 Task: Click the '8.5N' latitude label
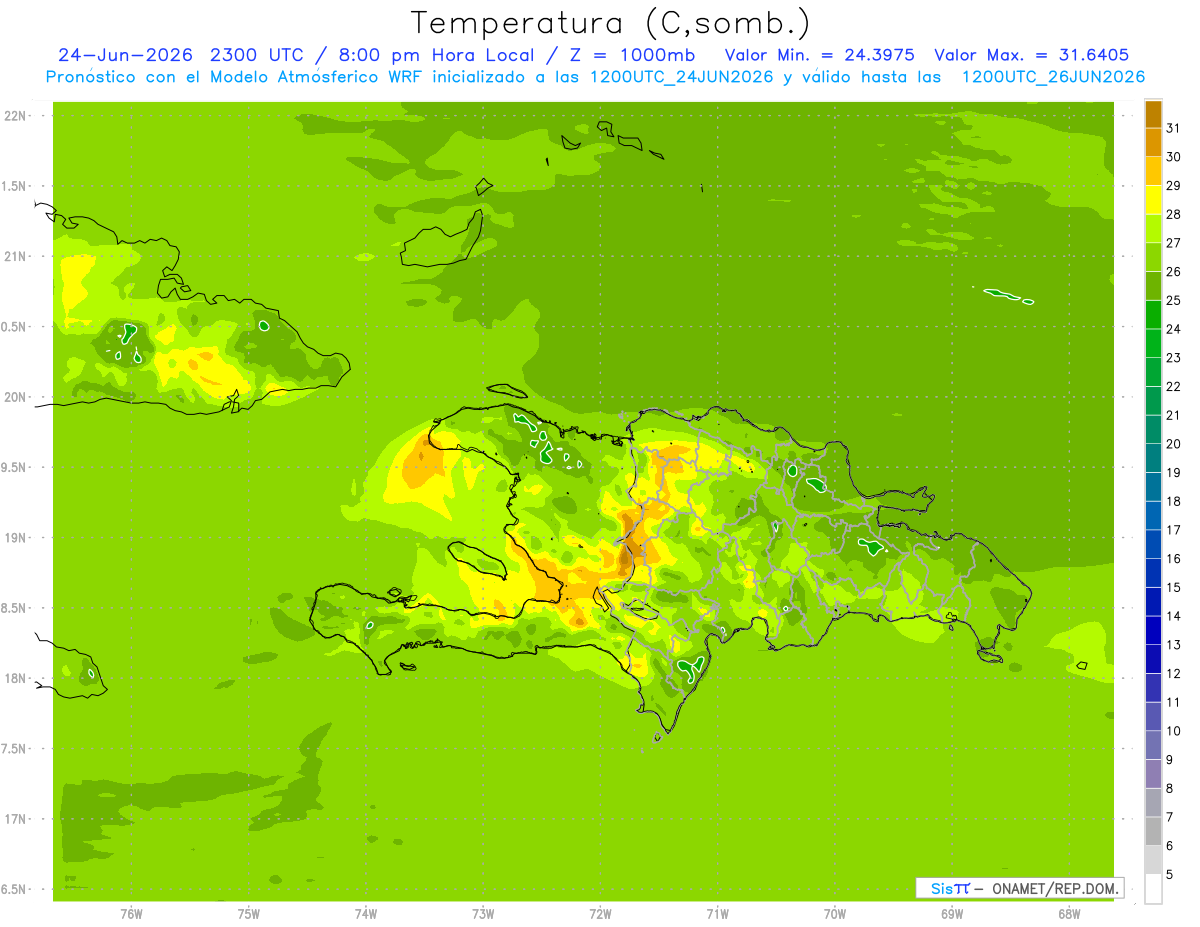tap(14, 608)
